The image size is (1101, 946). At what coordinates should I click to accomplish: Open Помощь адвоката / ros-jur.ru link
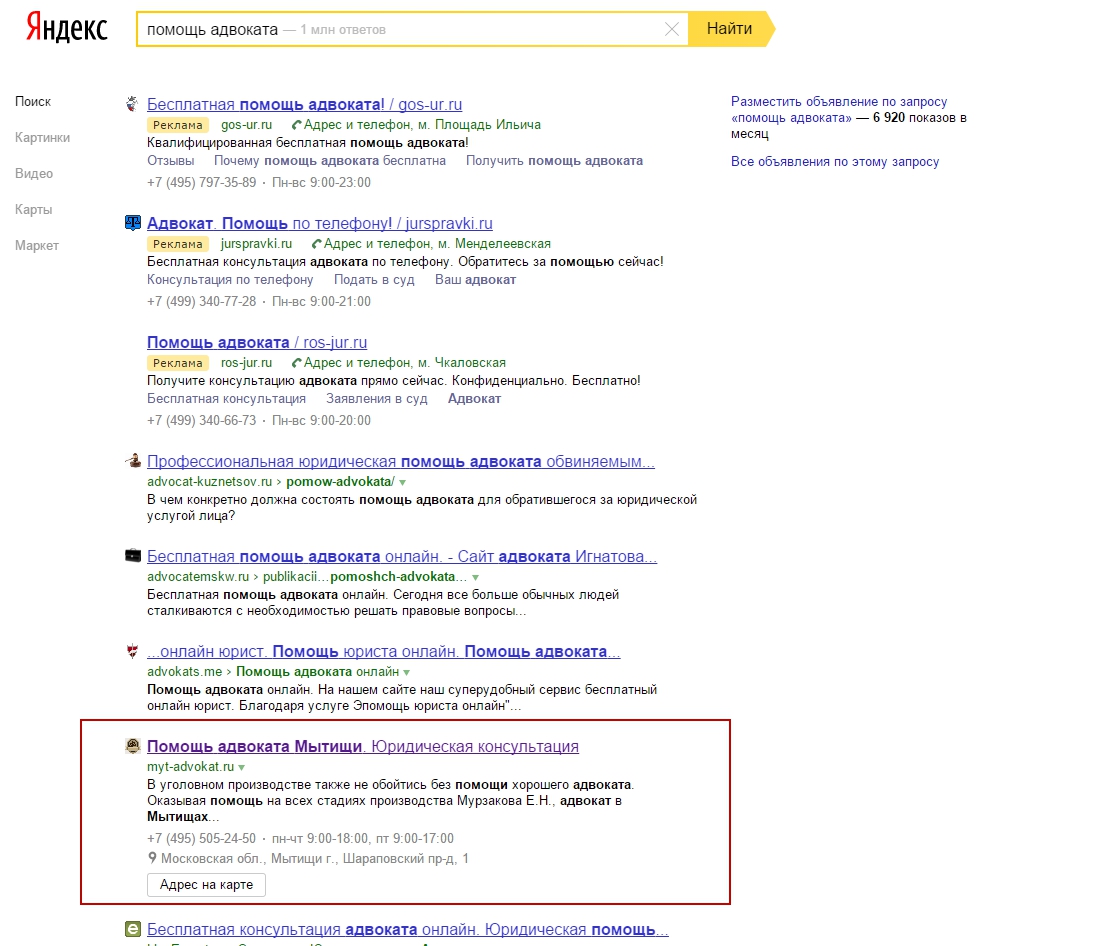pos(257,343)
